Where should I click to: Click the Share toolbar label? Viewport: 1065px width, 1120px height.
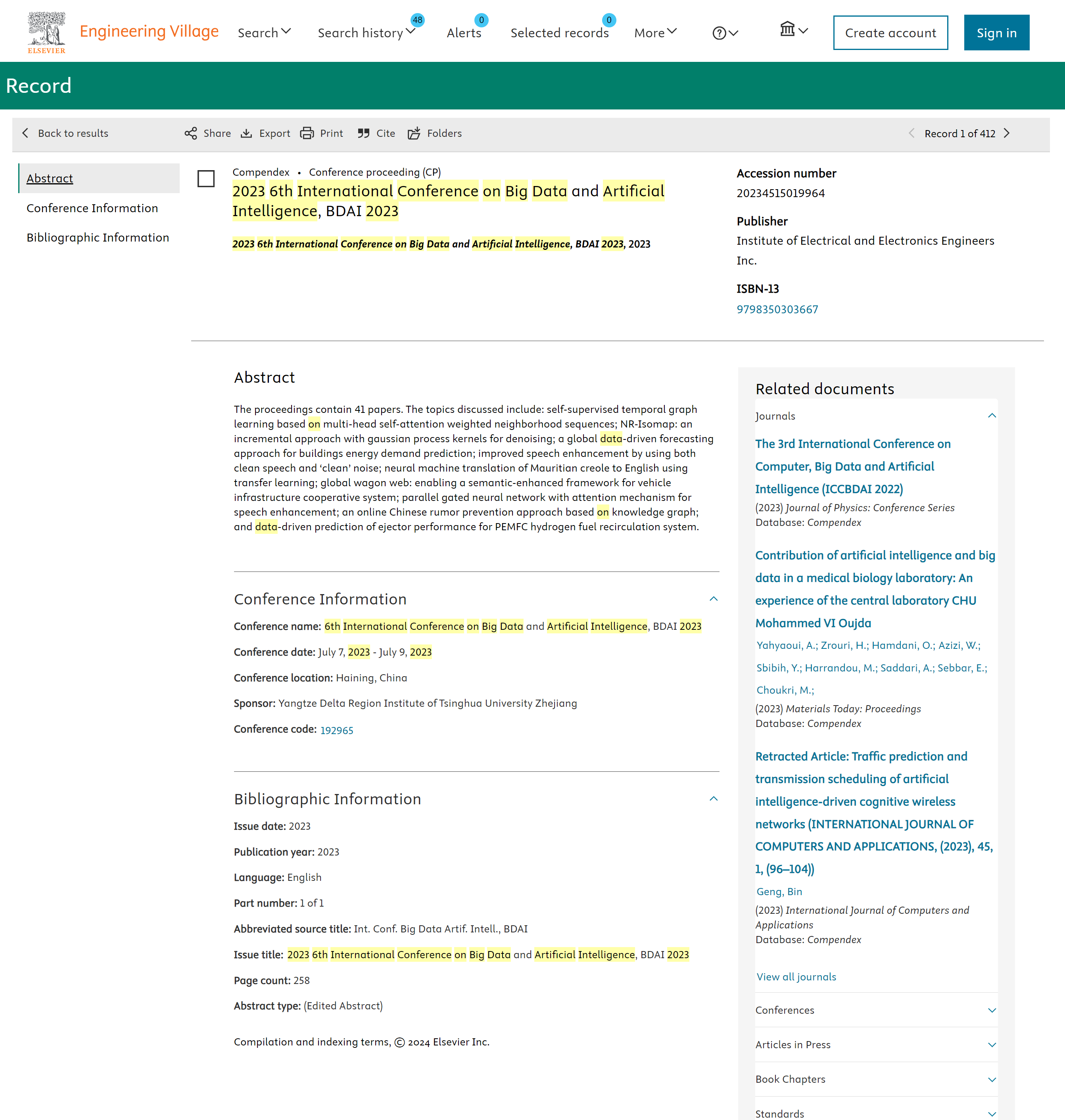(217, 133)
